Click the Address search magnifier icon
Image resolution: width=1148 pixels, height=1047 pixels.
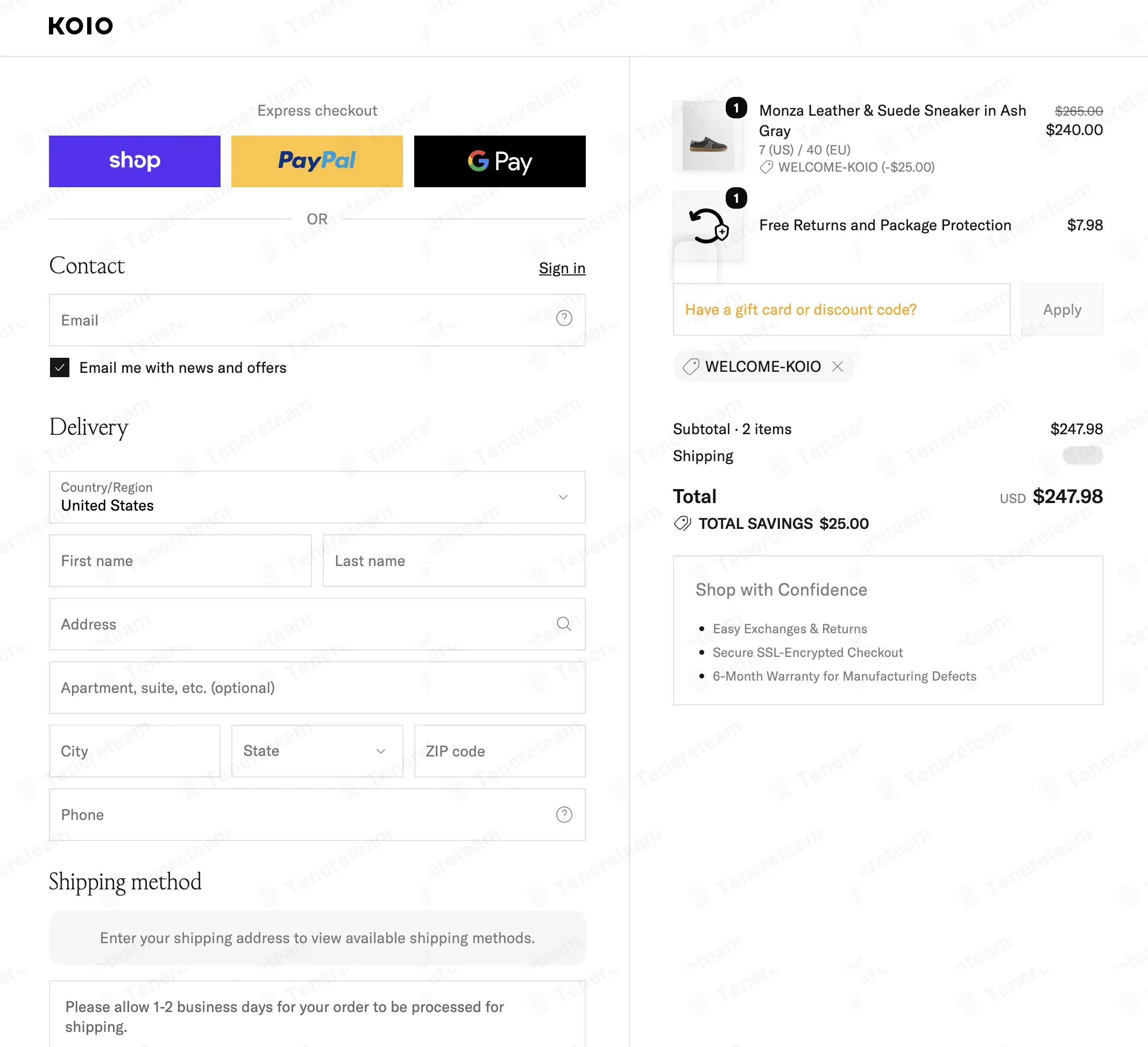coord(564,624)
